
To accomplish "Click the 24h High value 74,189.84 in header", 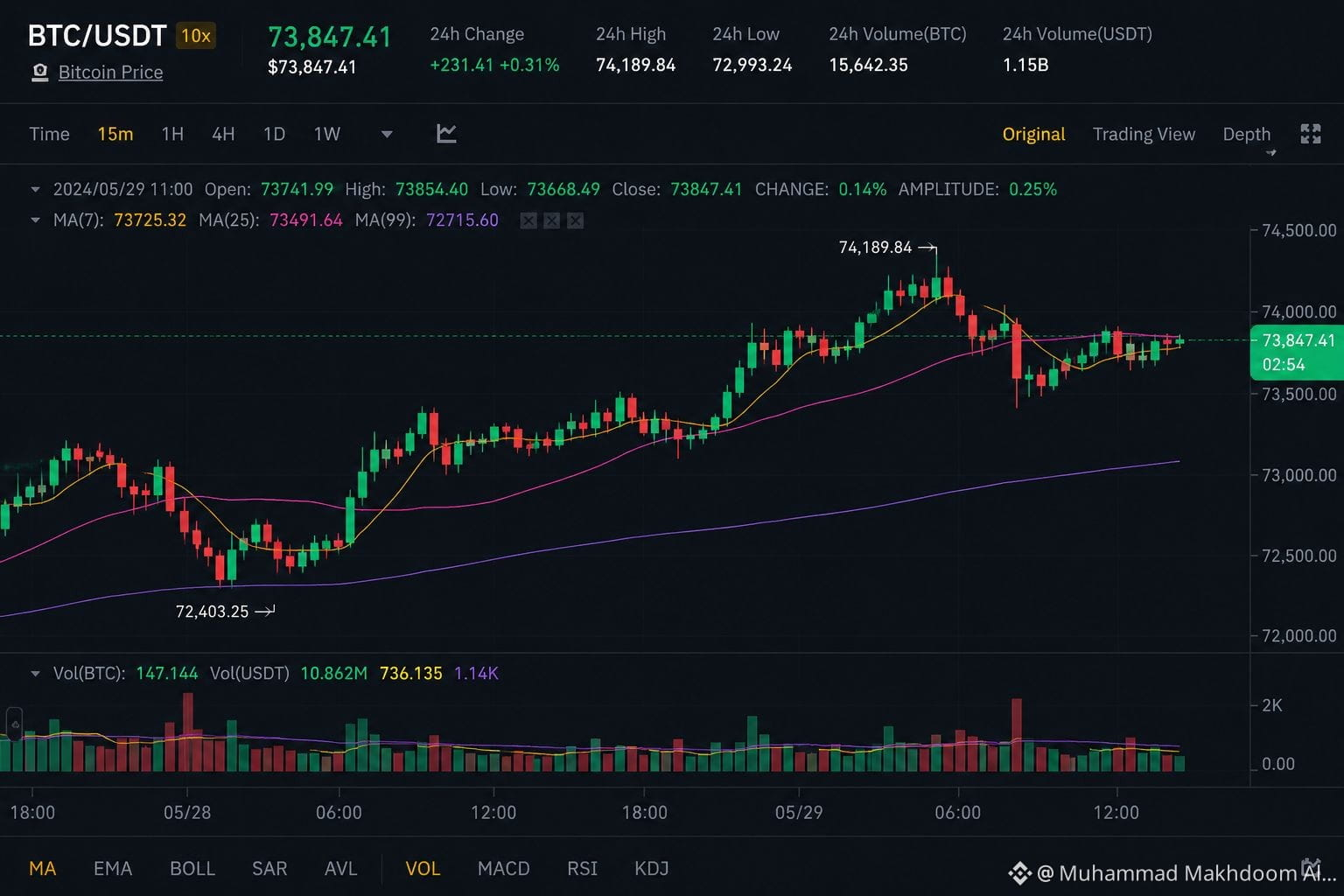I will pyautogui.click(x=635, y=65).
